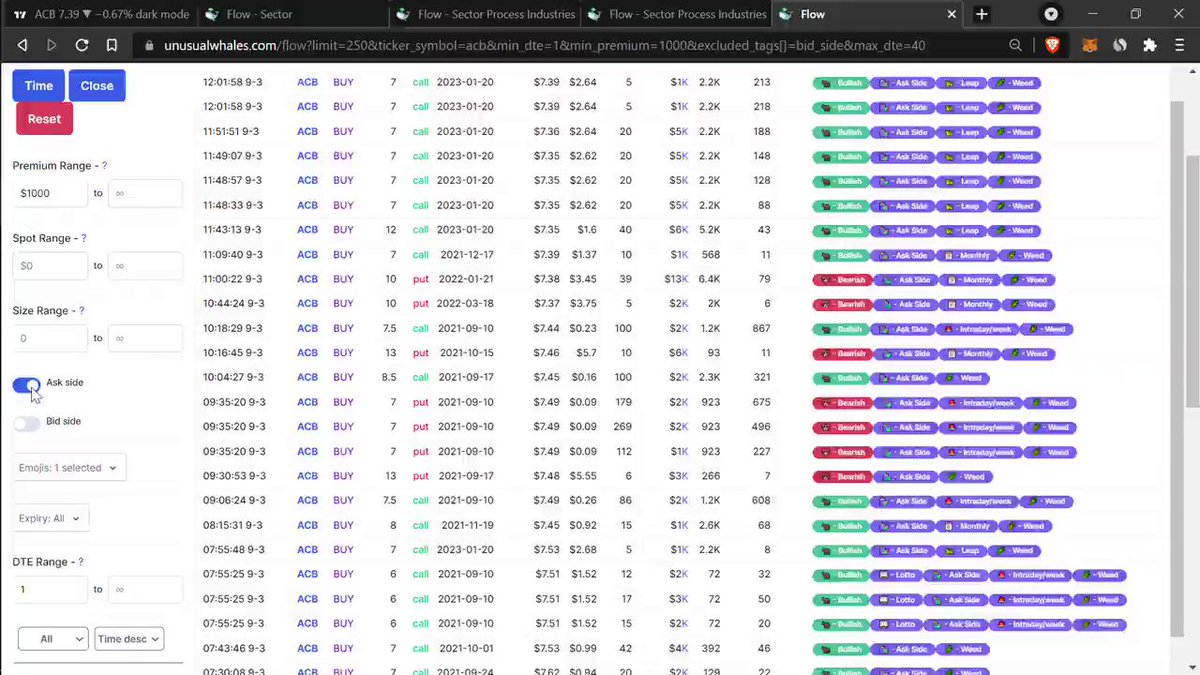Click the 2022-01-21 expiry in the 11:00:22 row
The height and width of the screenshot is (675, 1200).
465,279
